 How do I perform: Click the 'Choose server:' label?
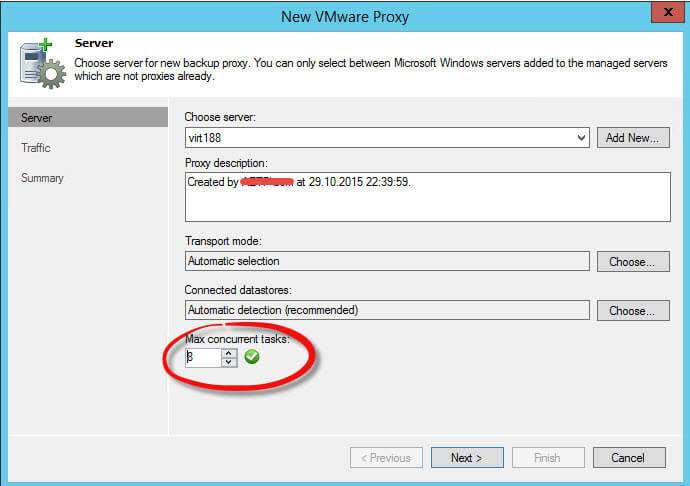pos(220,117)
